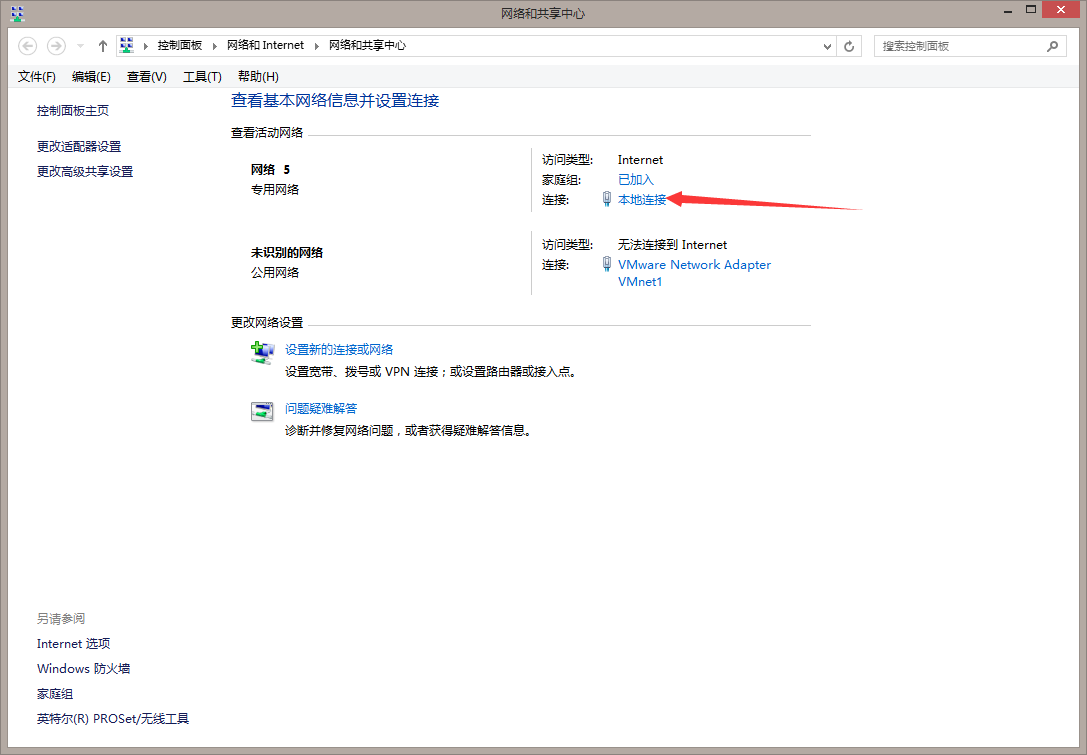The height and width of the screenshot is (755, 1087).
Task: Open Windows 防火墙 from See also
Action: pyautogui.click(x=83, y=669)
